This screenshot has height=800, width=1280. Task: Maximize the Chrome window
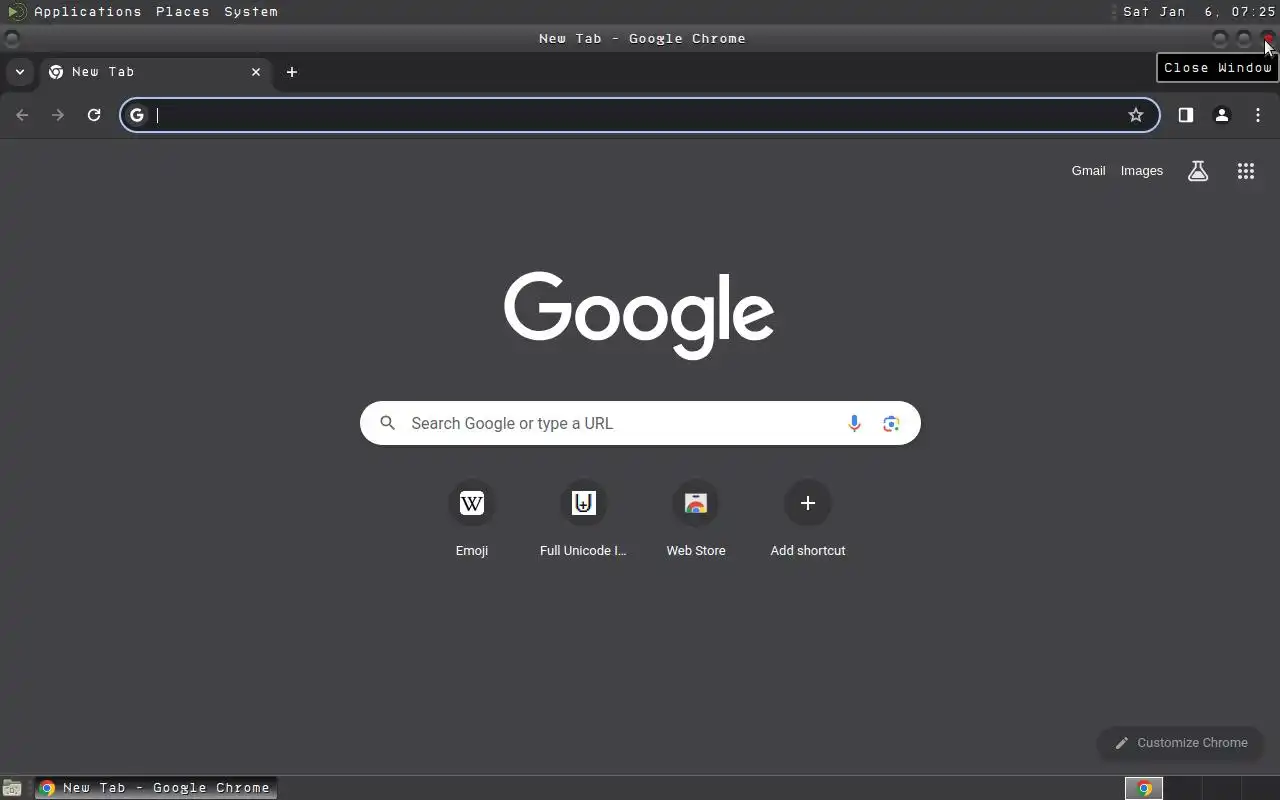(1244, 39)
